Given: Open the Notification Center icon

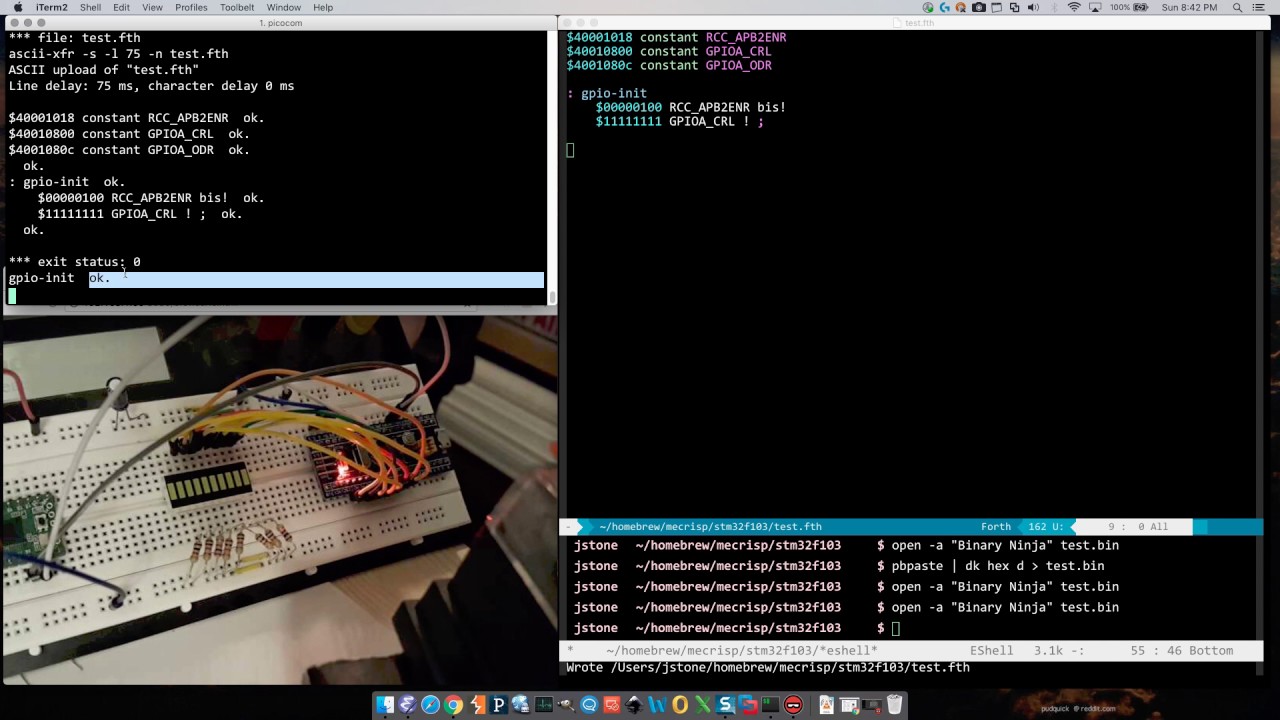Looking at the screenshot, I should (x=1259, y=7).
